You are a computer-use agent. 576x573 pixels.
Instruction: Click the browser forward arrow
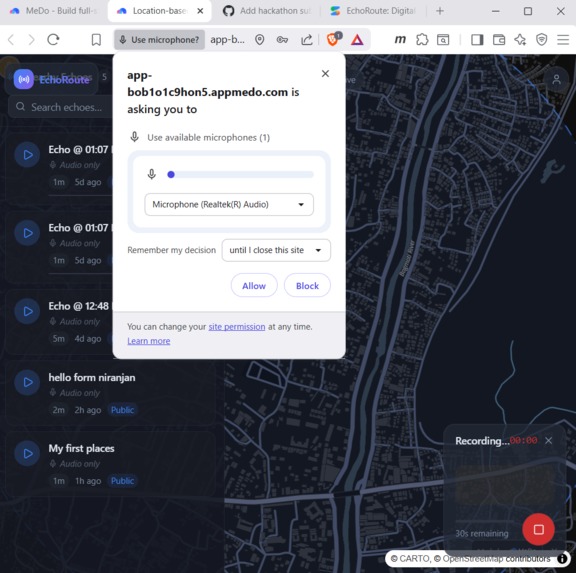coord(32,40)
